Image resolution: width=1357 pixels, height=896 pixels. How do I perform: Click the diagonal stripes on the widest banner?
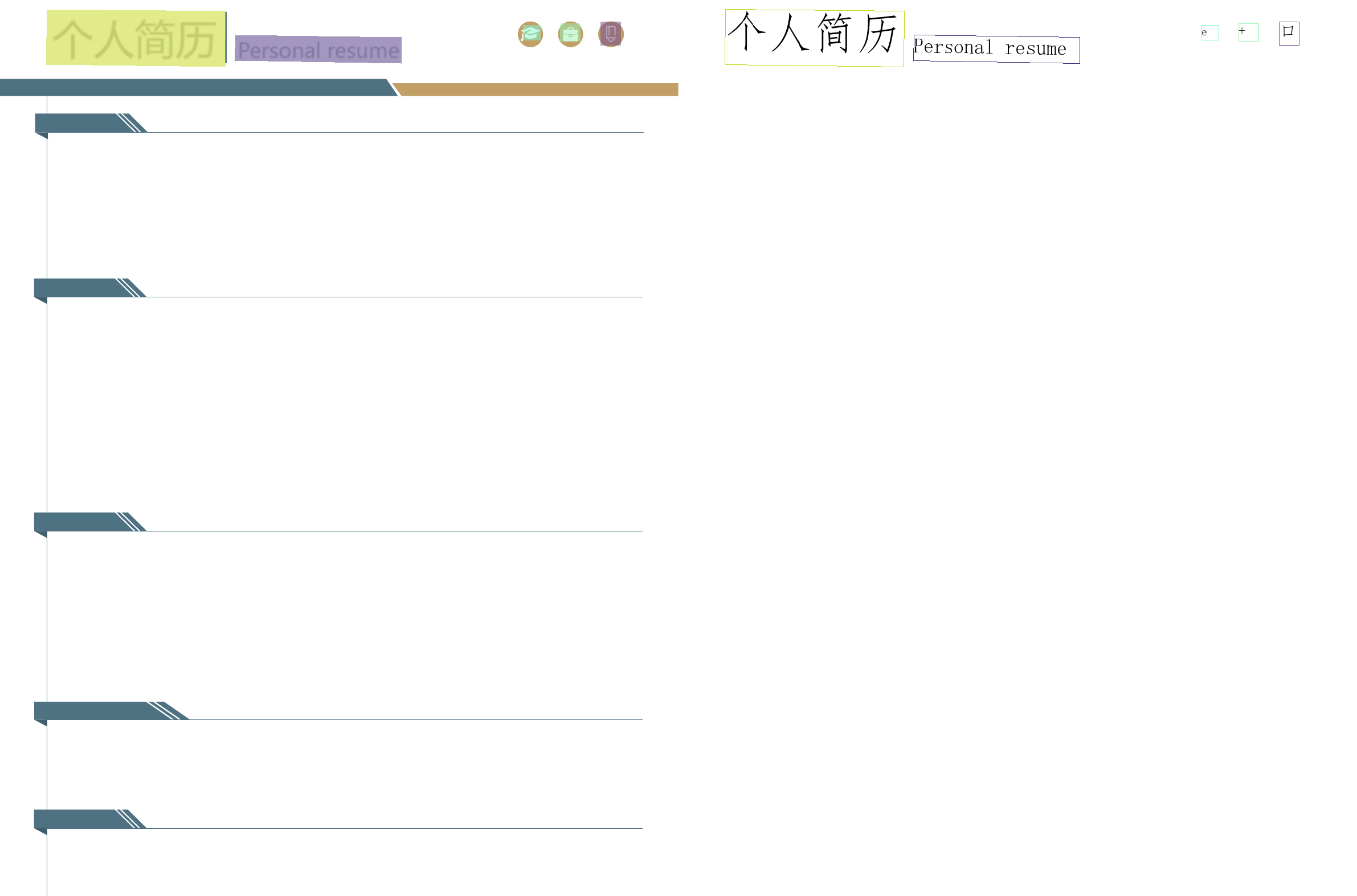click(165, 710)
